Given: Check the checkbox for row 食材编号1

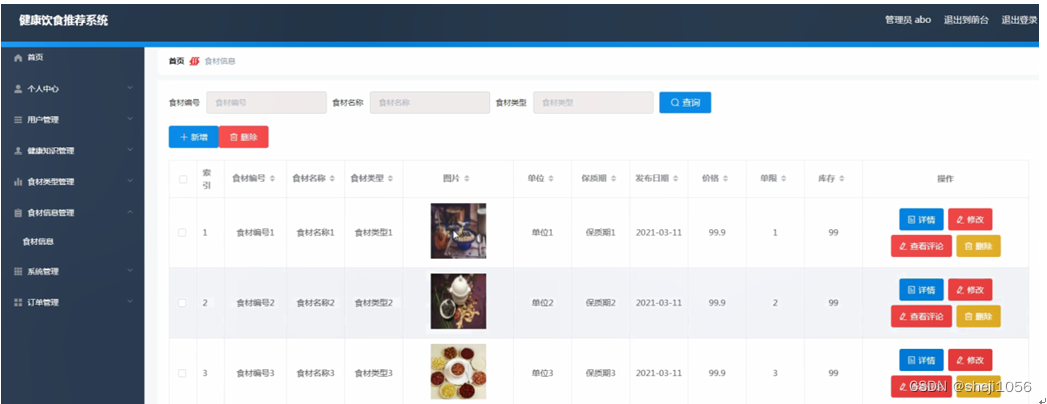Looking at the screenshot, I should click(x=183, y=232).
